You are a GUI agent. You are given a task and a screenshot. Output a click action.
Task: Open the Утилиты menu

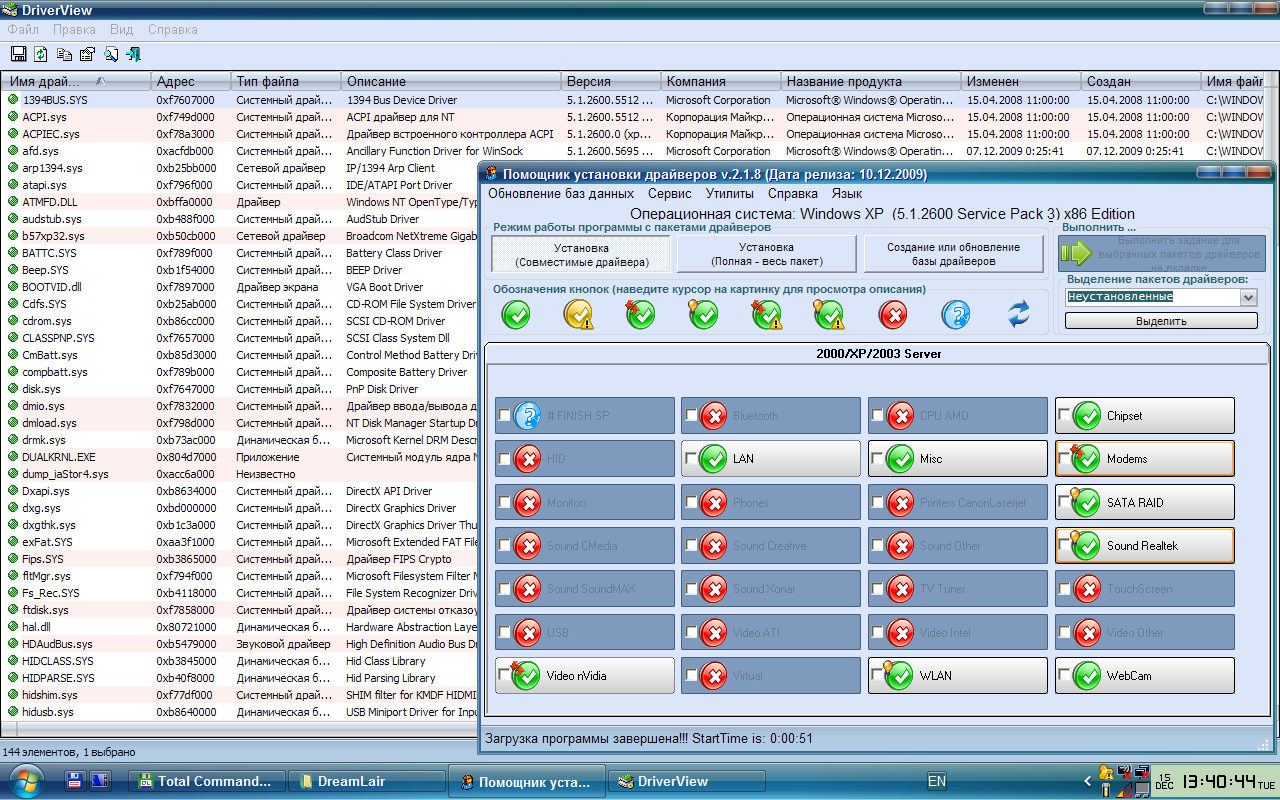coord(729,193)
